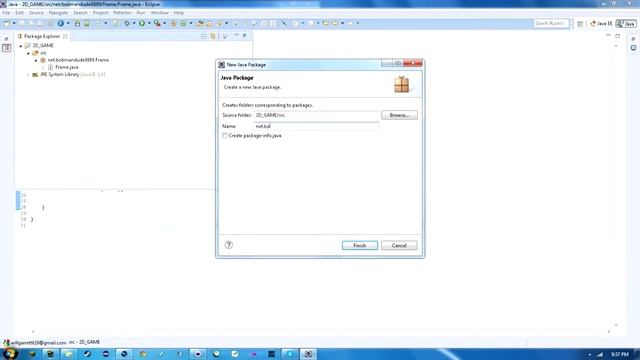Click the package Name input field
Viewport: 640px width, 360px height.
pos(316,126)
